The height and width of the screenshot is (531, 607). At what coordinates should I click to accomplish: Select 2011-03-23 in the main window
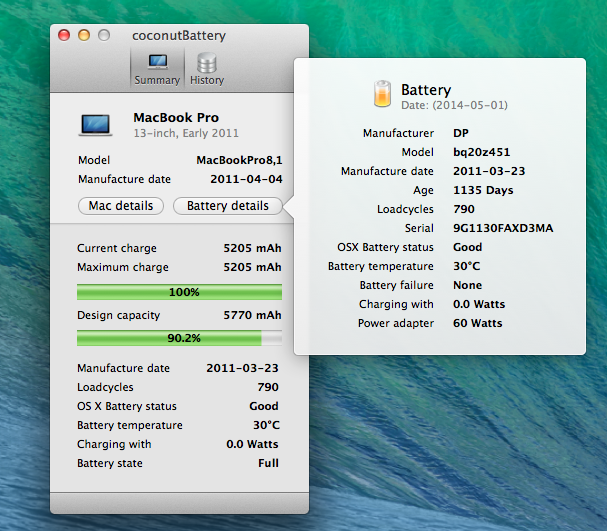tap(242, 368)
